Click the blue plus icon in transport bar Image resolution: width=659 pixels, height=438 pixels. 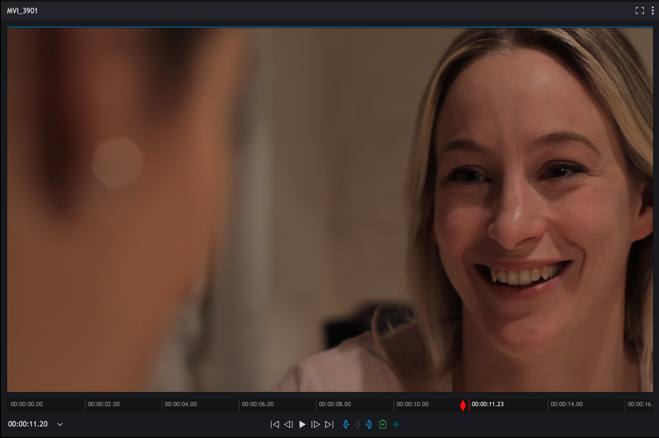tap(396, 425)
